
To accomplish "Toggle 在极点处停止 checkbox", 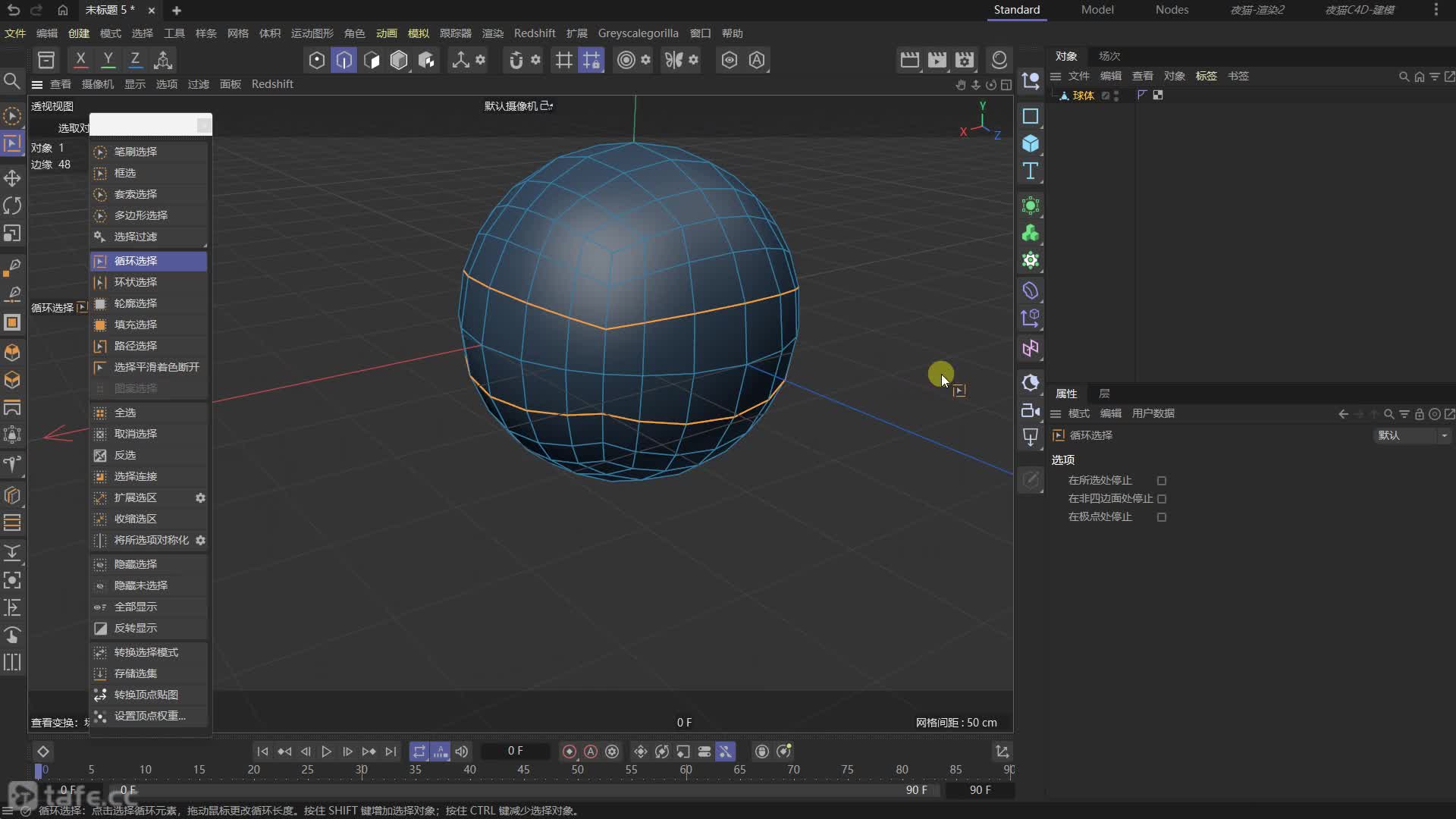I will click(x=1162, y=517).
